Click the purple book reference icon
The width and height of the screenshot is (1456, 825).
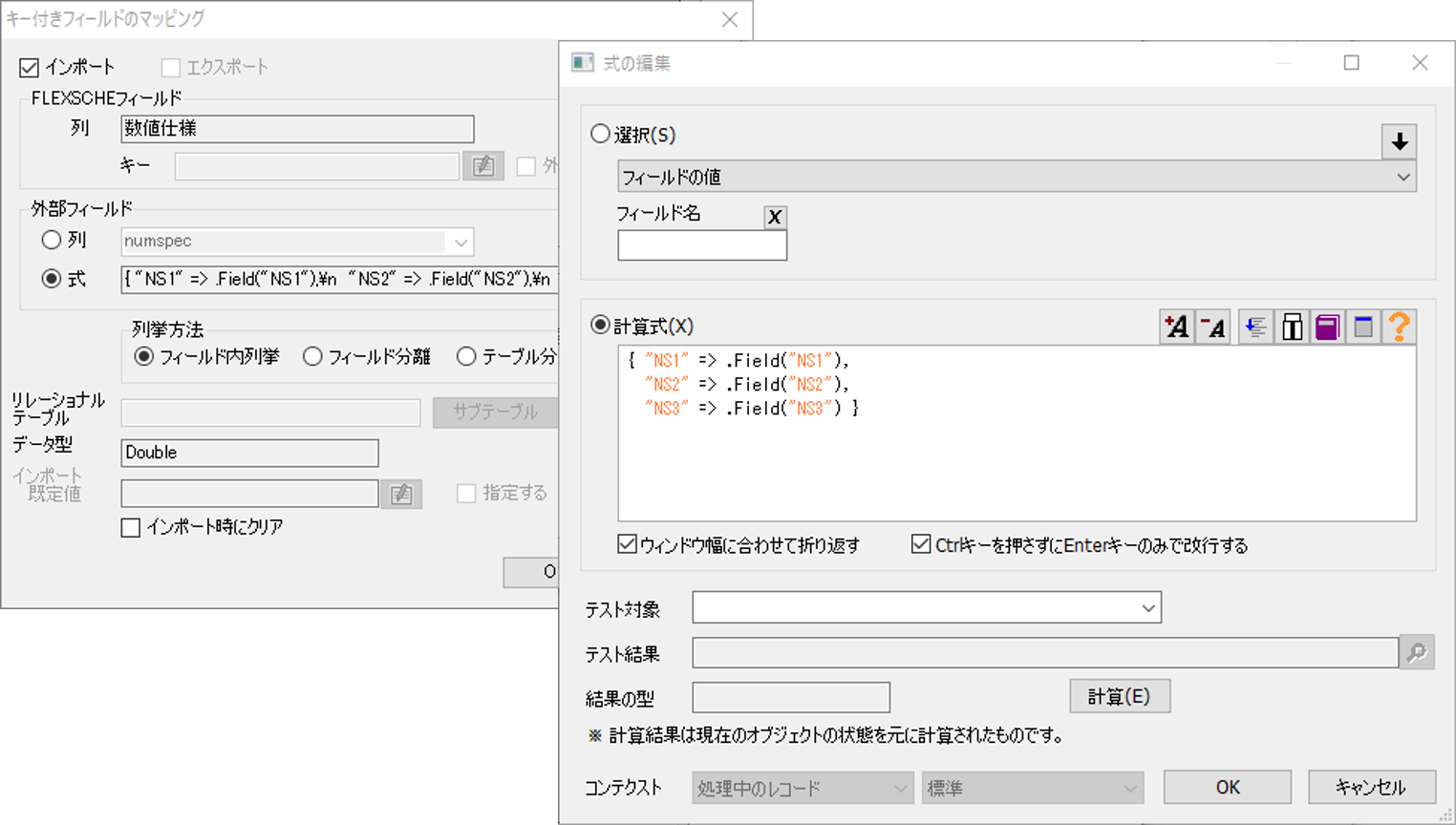pos(1327,328)
